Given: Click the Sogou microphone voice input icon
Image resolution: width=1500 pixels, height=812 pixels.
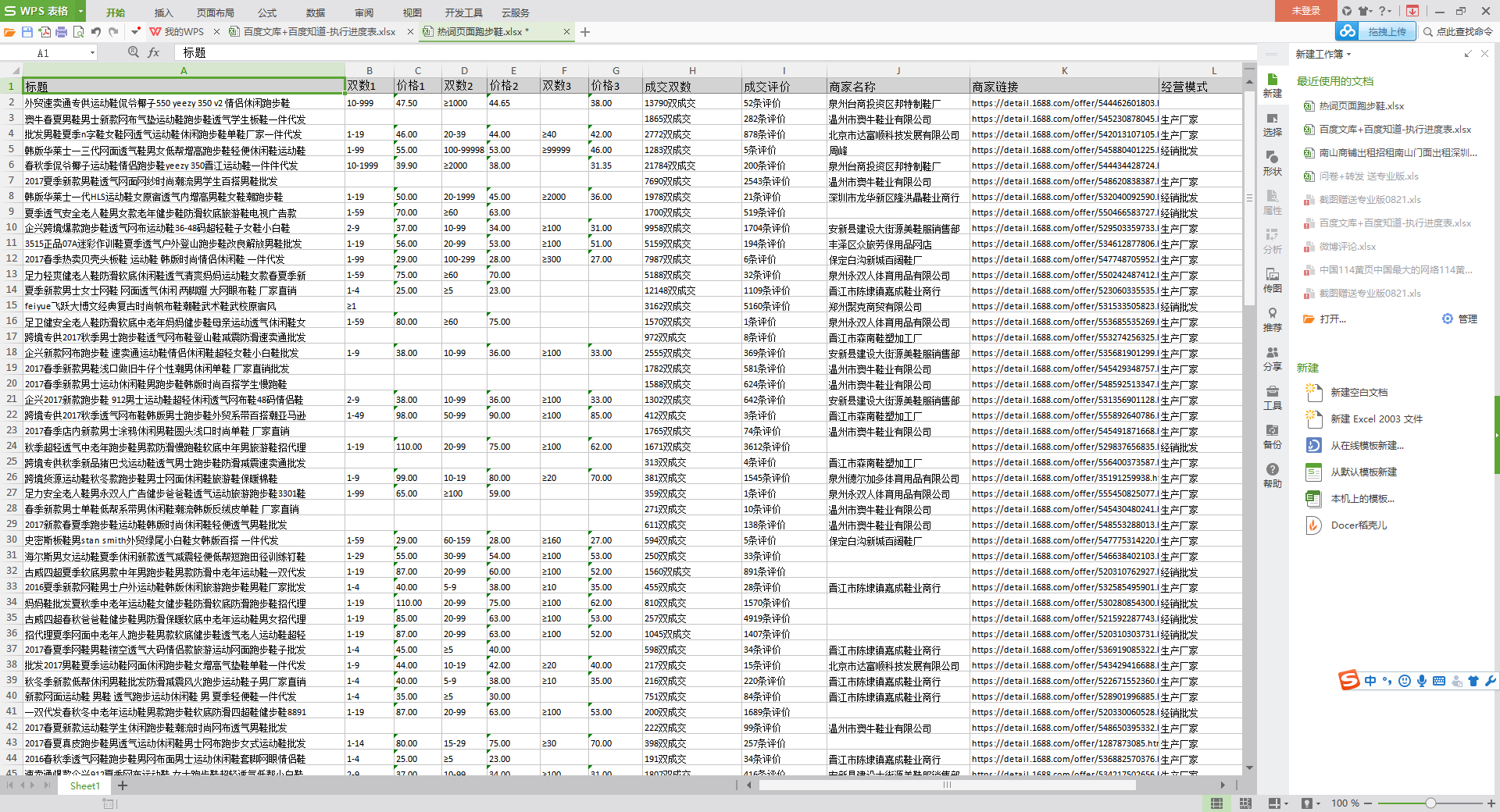Looking at the screenshot, I should [1422, 681].
